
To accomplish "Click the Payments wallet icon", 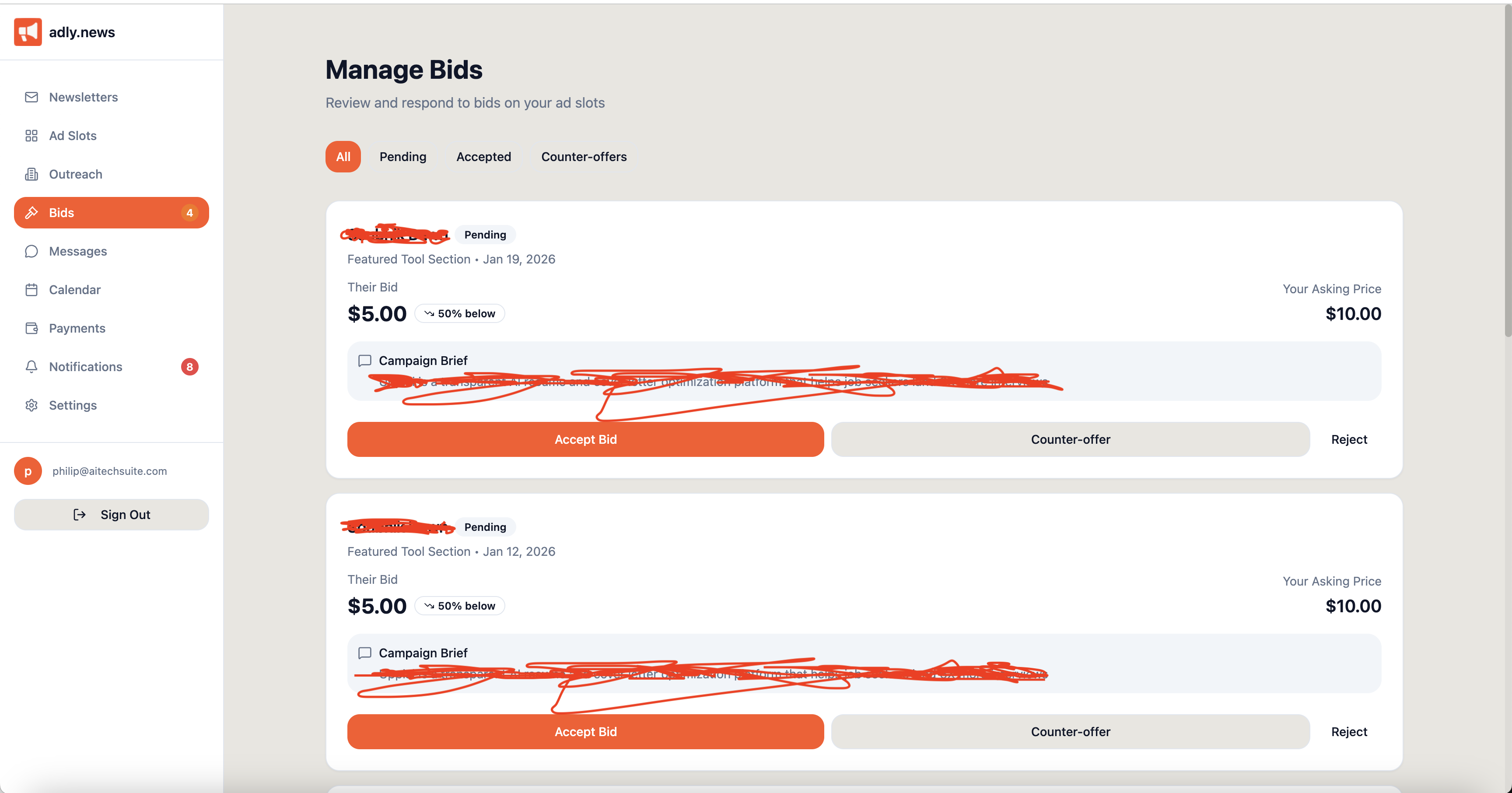I will pyautogui.click(x=31, y=328).
